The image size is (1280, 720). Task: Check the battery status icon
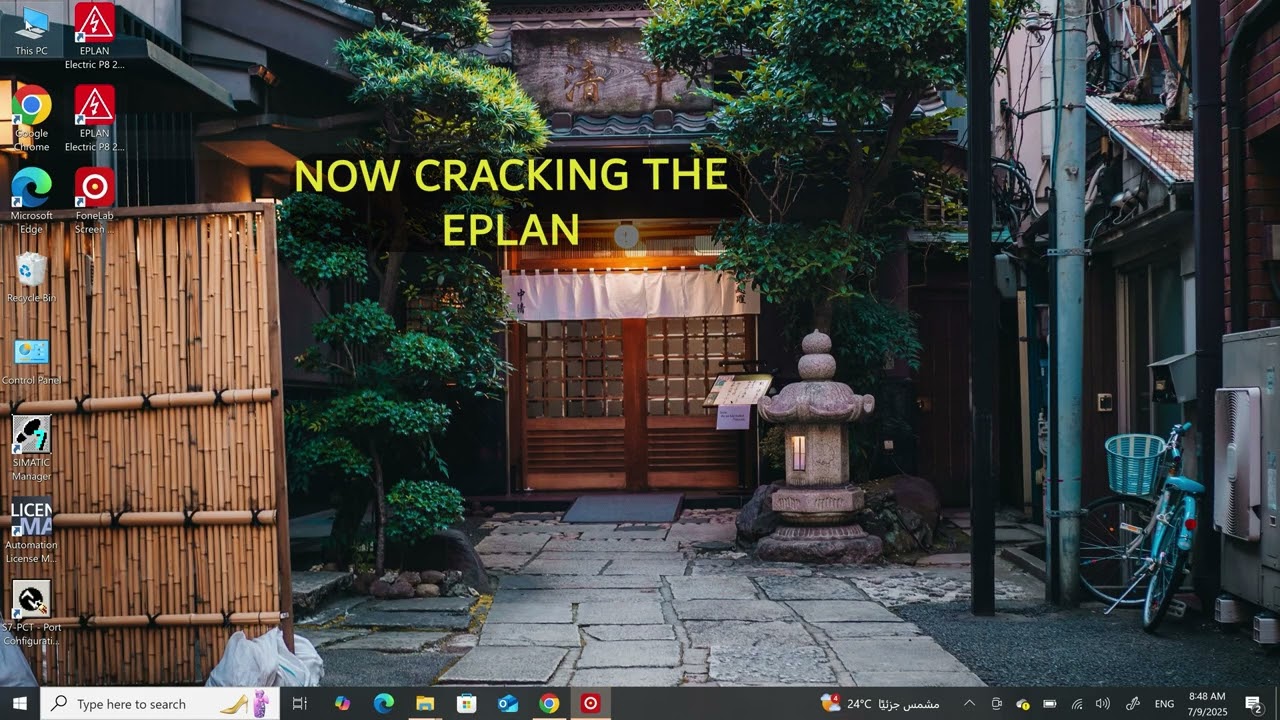coord(1050,704)
